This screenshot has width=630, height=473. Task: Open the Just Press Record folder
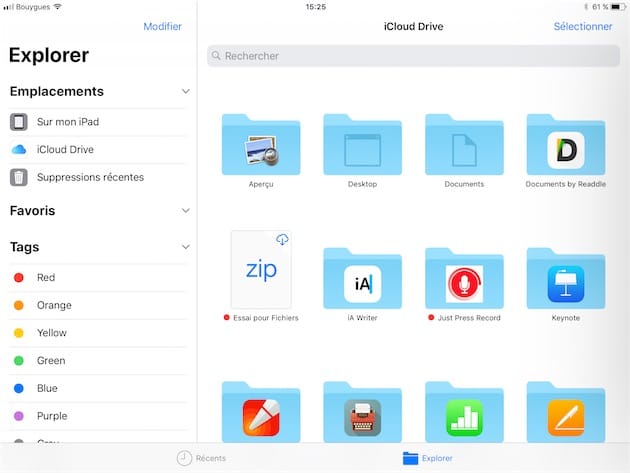pyautogui.click(x=464, y=279)
